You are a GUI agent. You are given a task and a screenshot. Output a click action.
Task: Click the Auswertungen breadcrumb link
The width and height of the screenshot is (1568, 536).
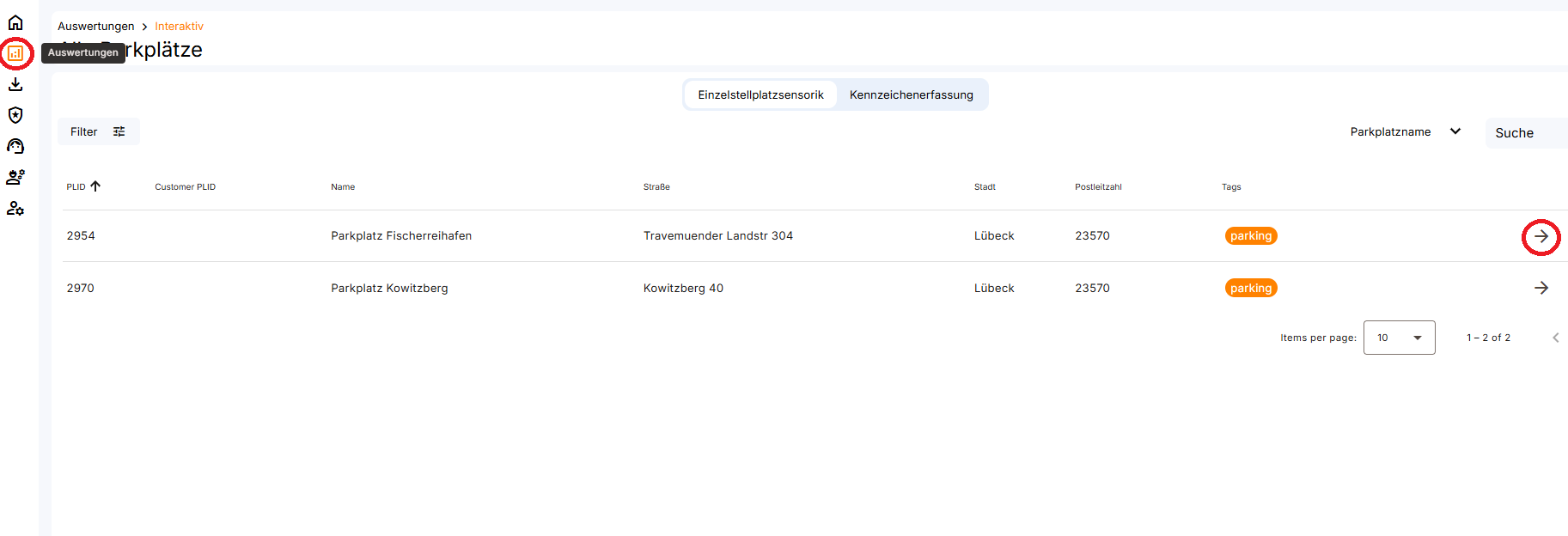click(x=95, y=27)
